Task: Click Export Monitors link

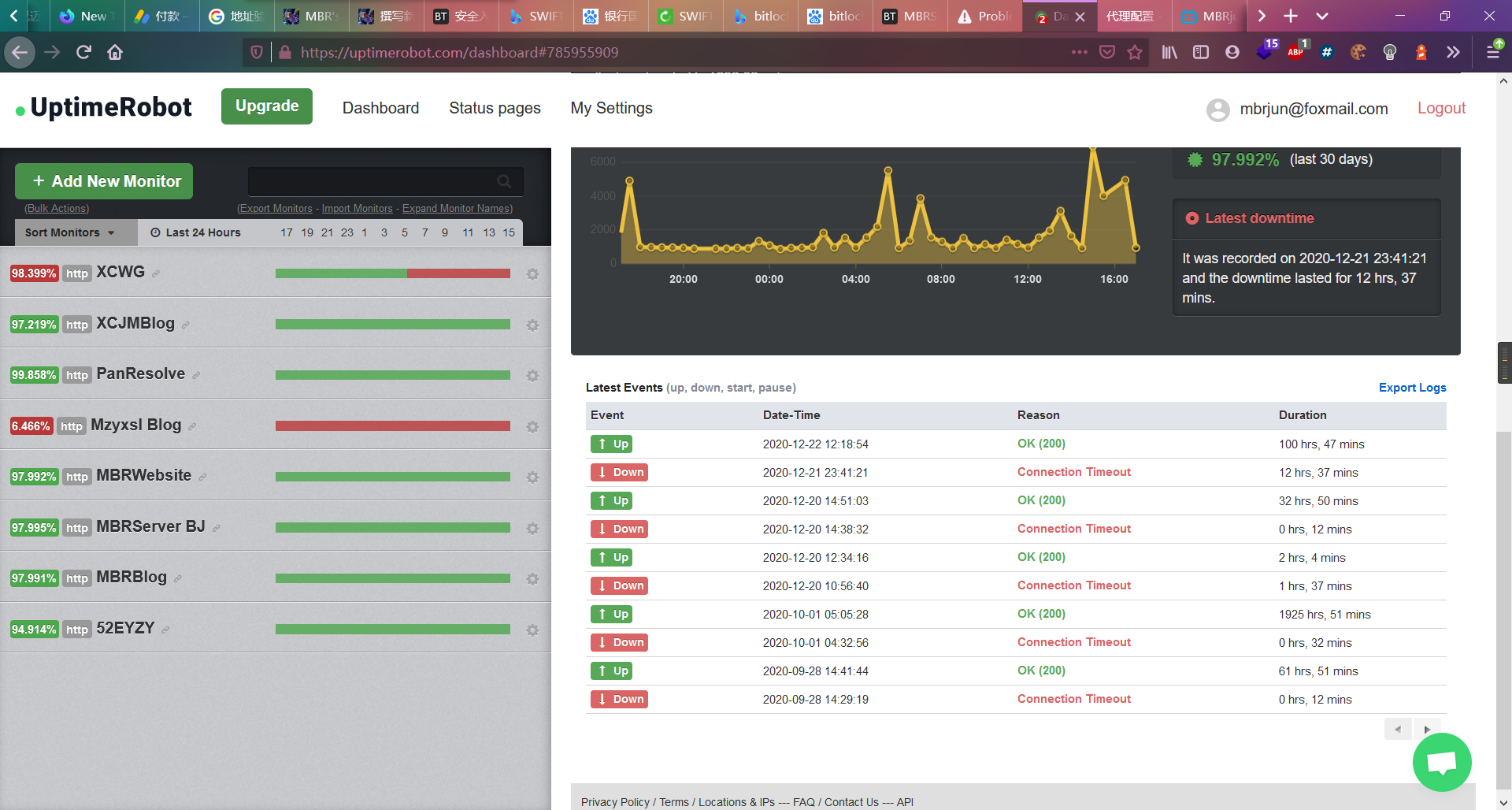Action: coord(276,209)
